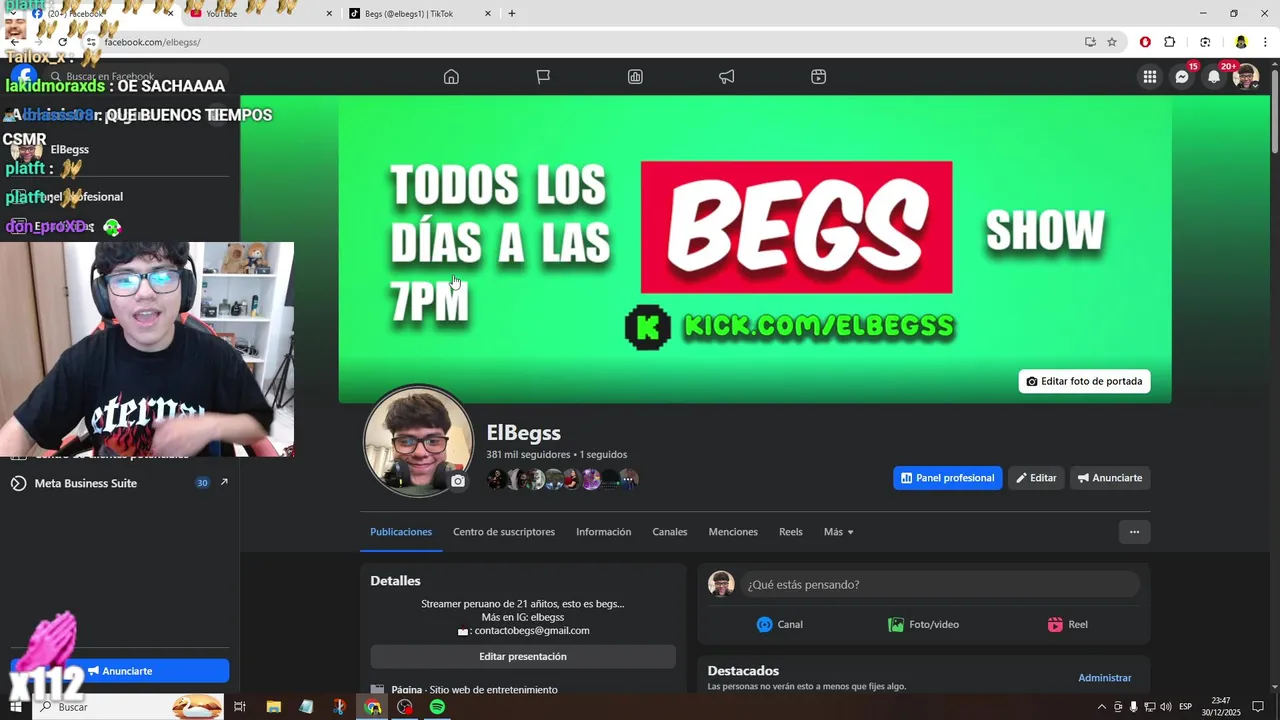
Task: Switch to the Begs TikTok browser tab
Action: tap(420, 13)
